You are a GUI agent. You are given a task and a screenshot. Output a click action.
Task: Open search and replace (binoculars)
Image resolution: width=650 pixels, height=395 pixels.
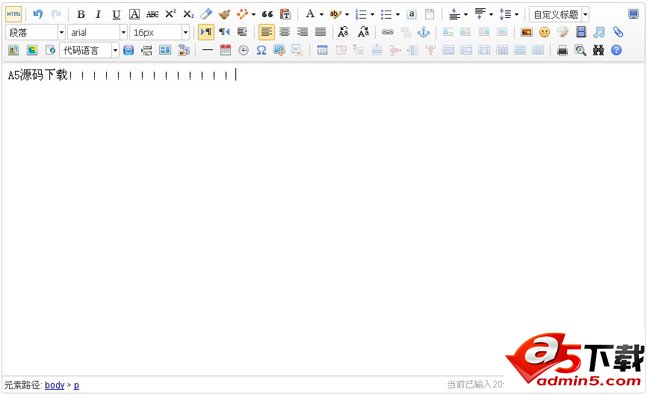tap(598, 50)
